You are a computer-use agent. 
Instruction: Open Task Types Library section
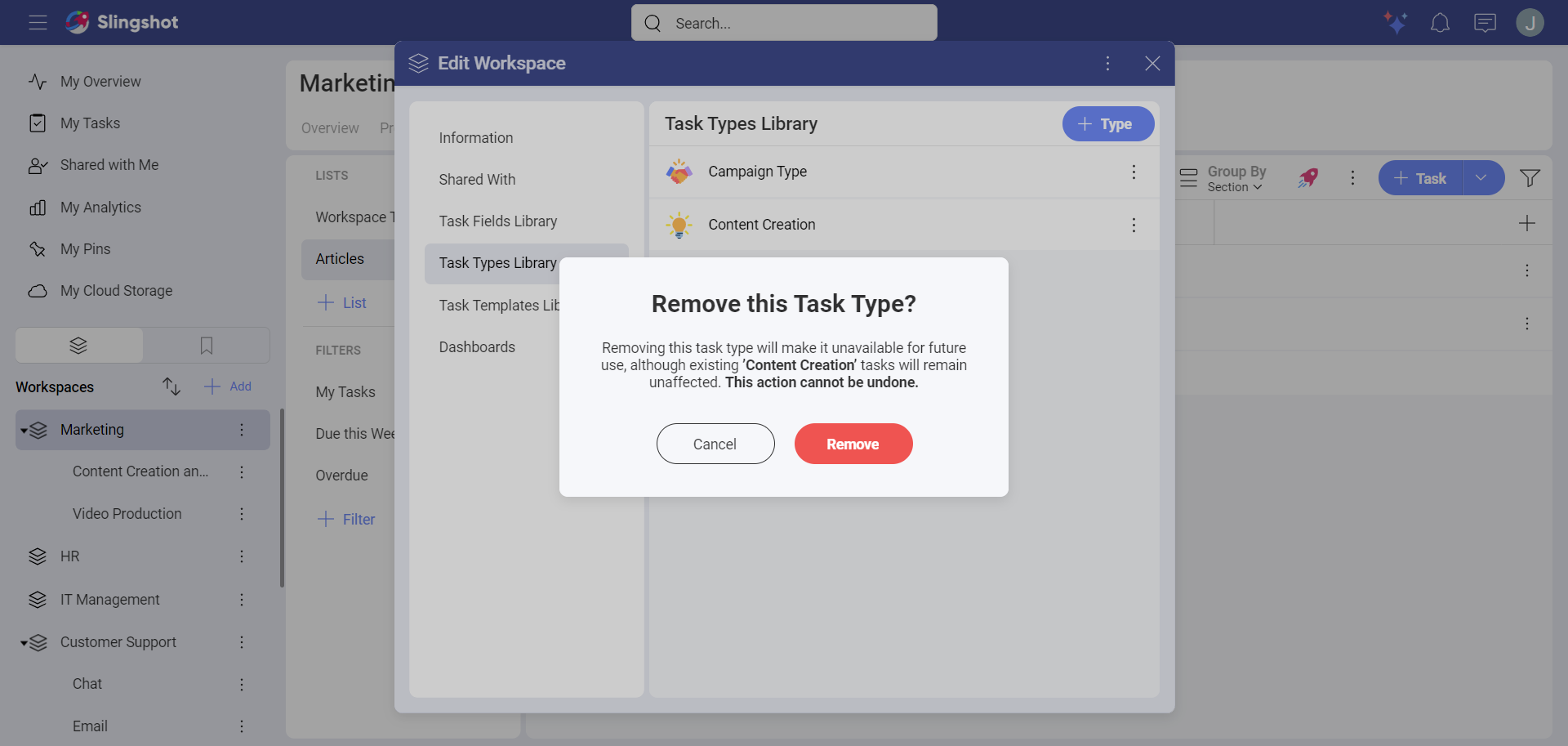tap(497, 263)
